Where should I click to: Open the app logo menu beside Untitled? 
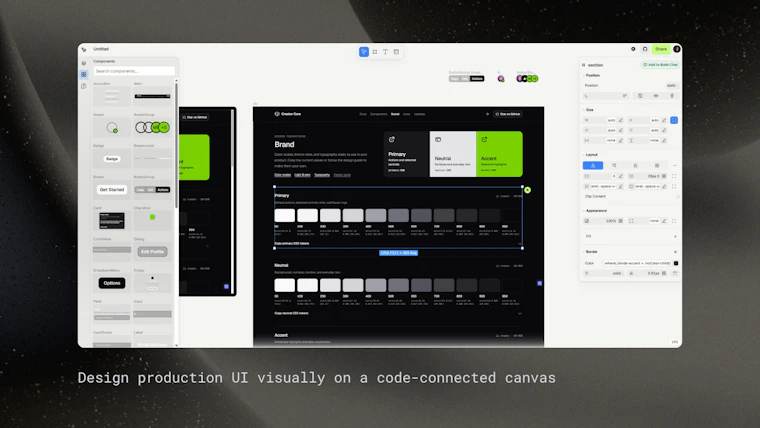click(x=84, y=49)
